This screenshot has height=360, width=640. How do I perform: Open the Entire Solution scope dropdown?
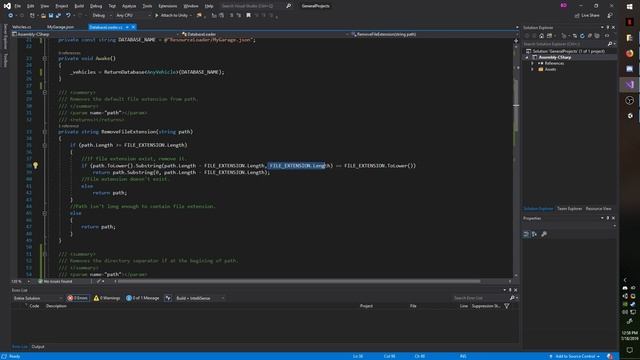click(37, 298)
